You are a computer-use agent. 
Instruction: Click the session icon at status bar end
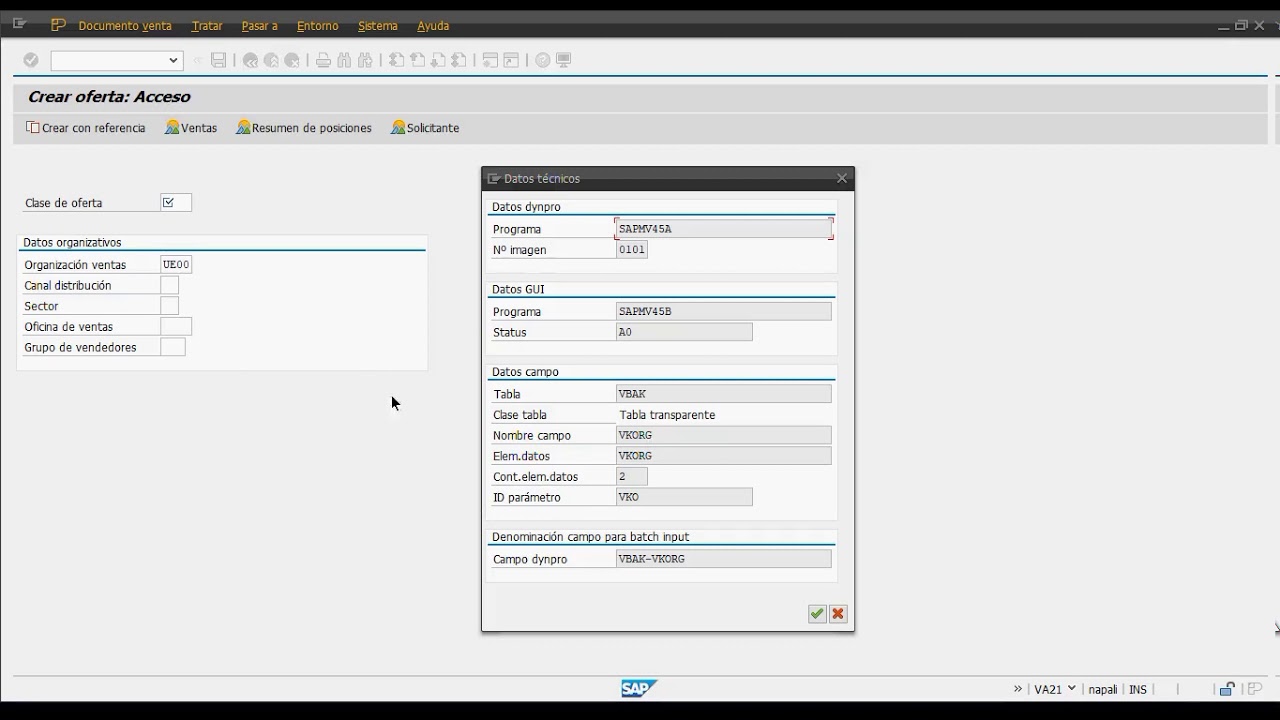click(x=1254, y=689)
